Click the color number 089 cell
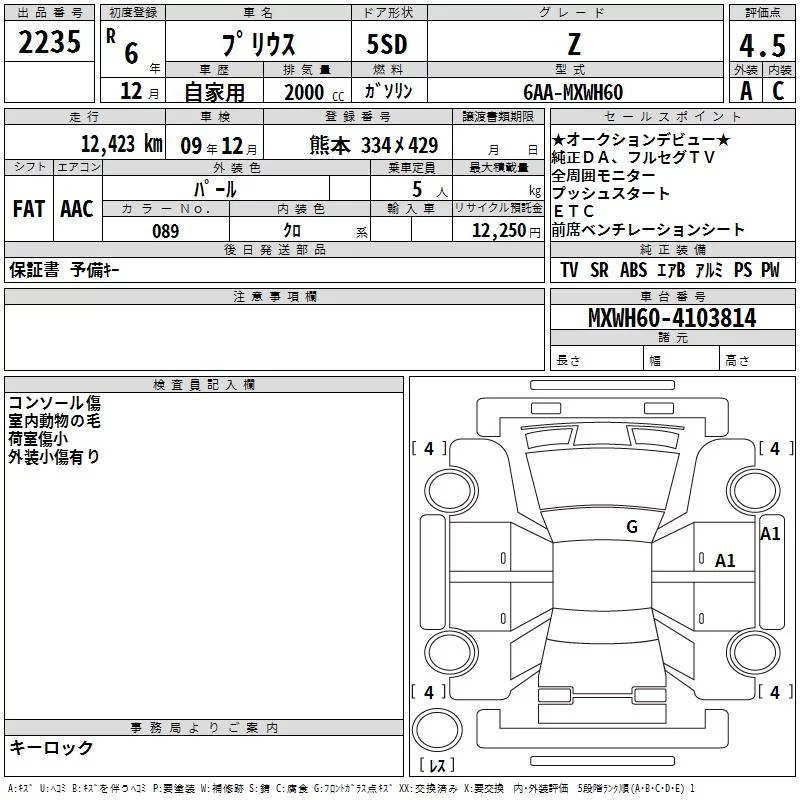 click(x=165, y=231)
